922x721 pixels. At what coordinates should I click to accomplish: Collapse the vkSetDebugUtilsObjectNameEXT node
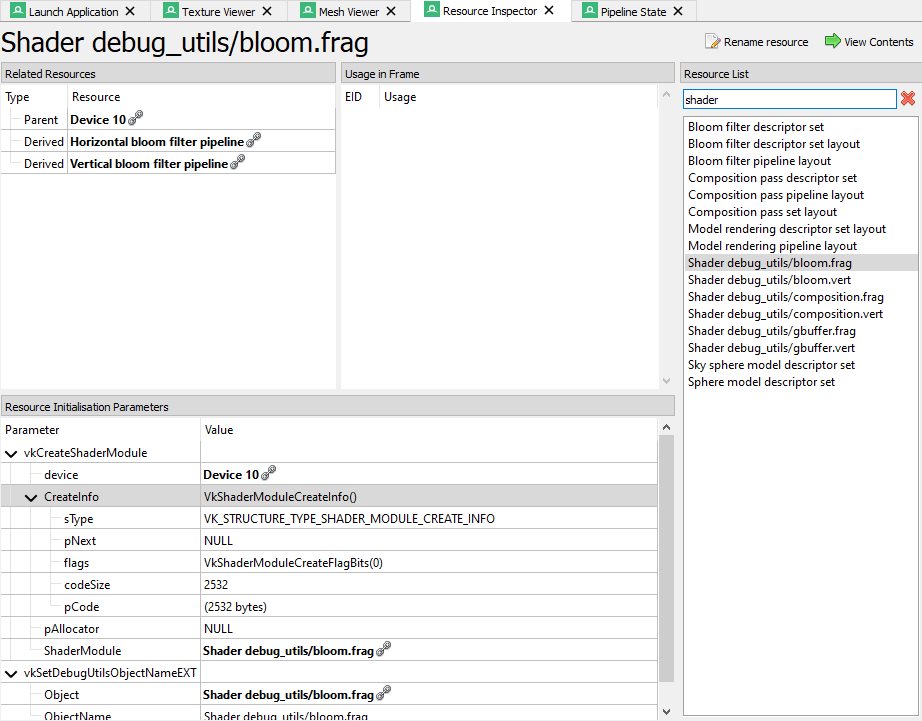(10, 673)
